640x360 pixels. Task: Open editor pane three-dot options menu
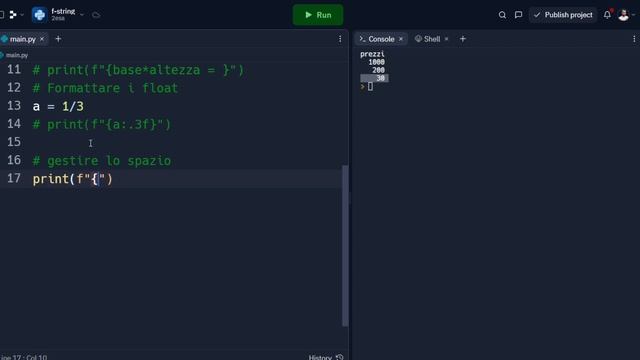click(340, 39)
